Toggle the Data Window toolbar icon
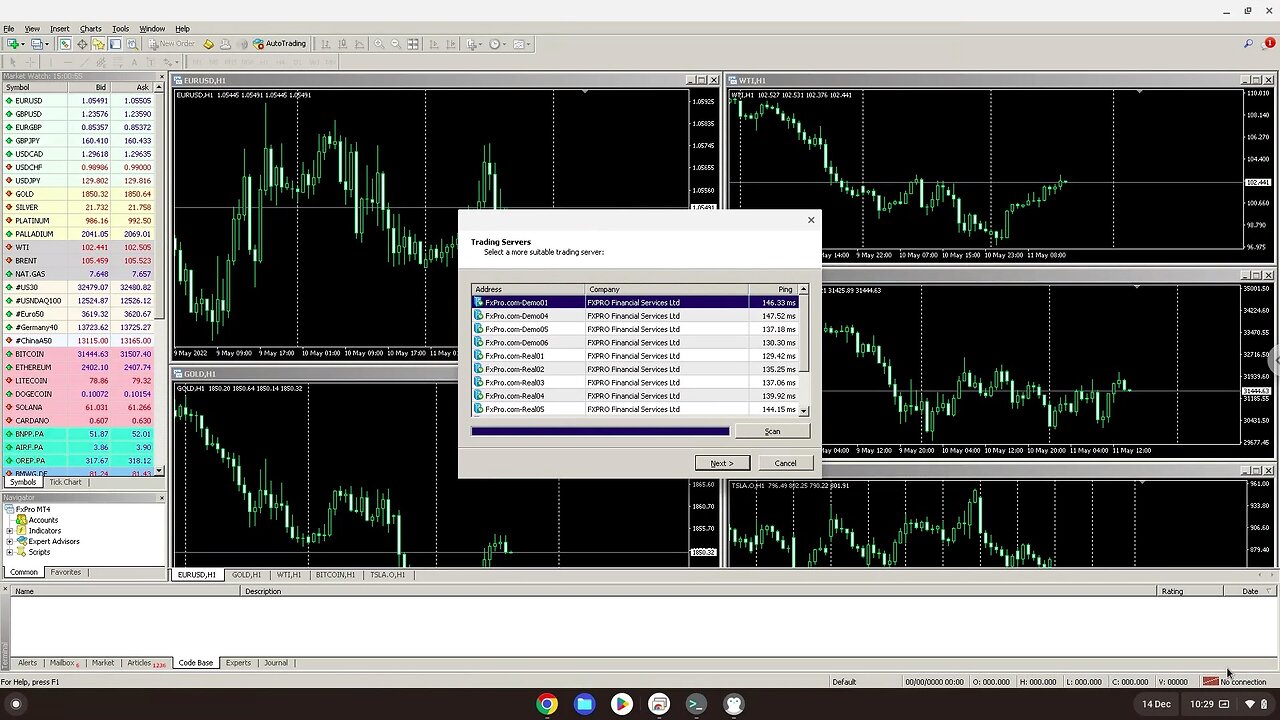This screenshot has width=1280, height=720. [82, 44]
